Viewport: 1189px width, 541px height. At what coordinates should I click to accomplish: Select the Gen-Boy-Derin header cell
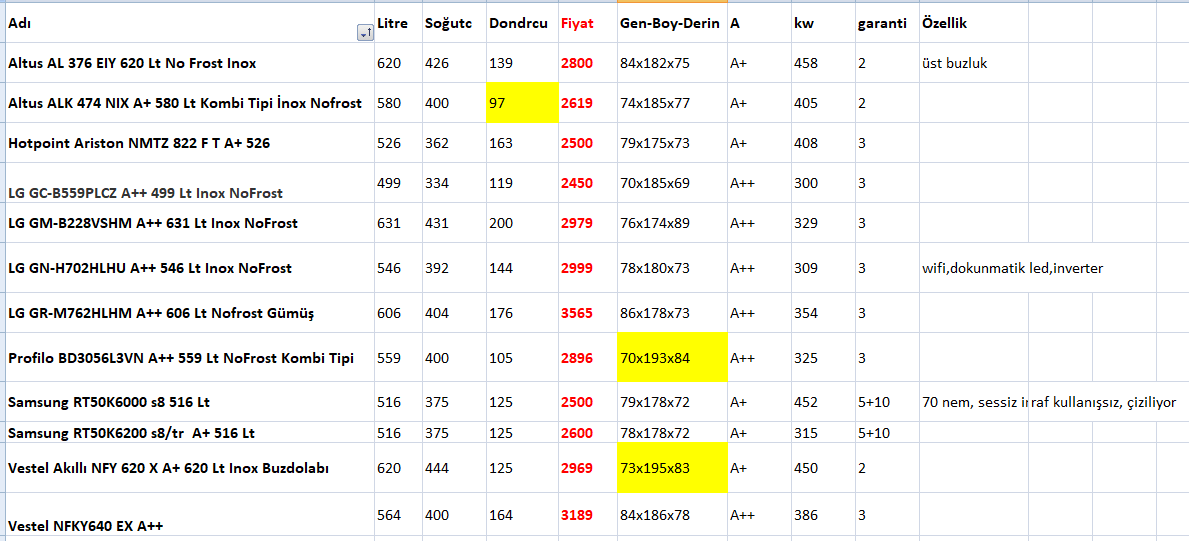click(x=672, y=24)
